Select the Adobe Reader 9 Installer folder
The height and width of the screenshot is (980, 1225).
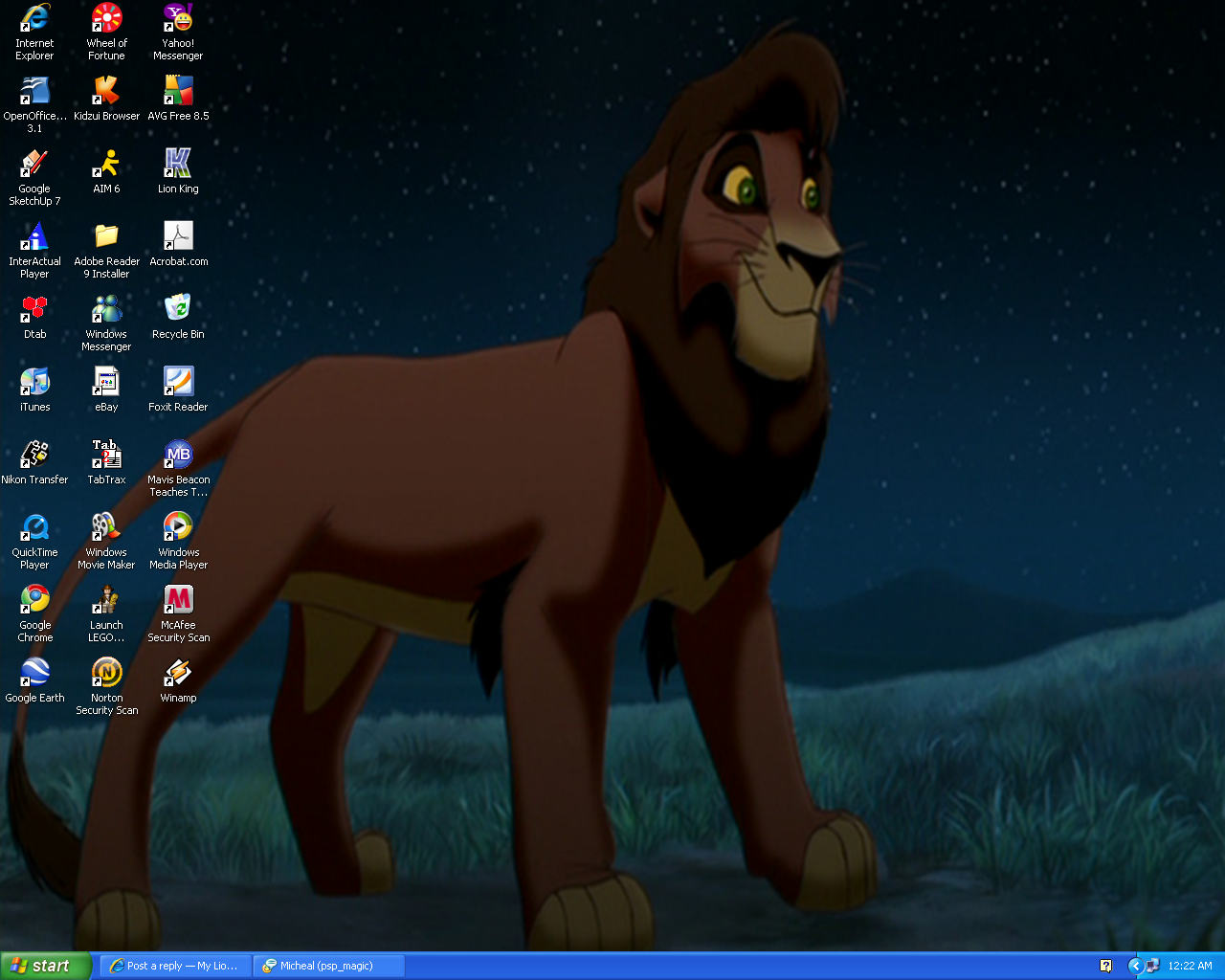106,236
